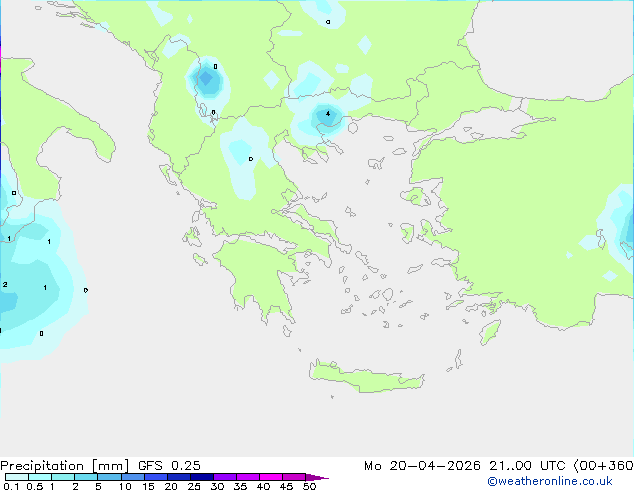This screenshot has width=634, height=490.
Task: Click the '35' legend scale label
Action: tap(240, 486)
